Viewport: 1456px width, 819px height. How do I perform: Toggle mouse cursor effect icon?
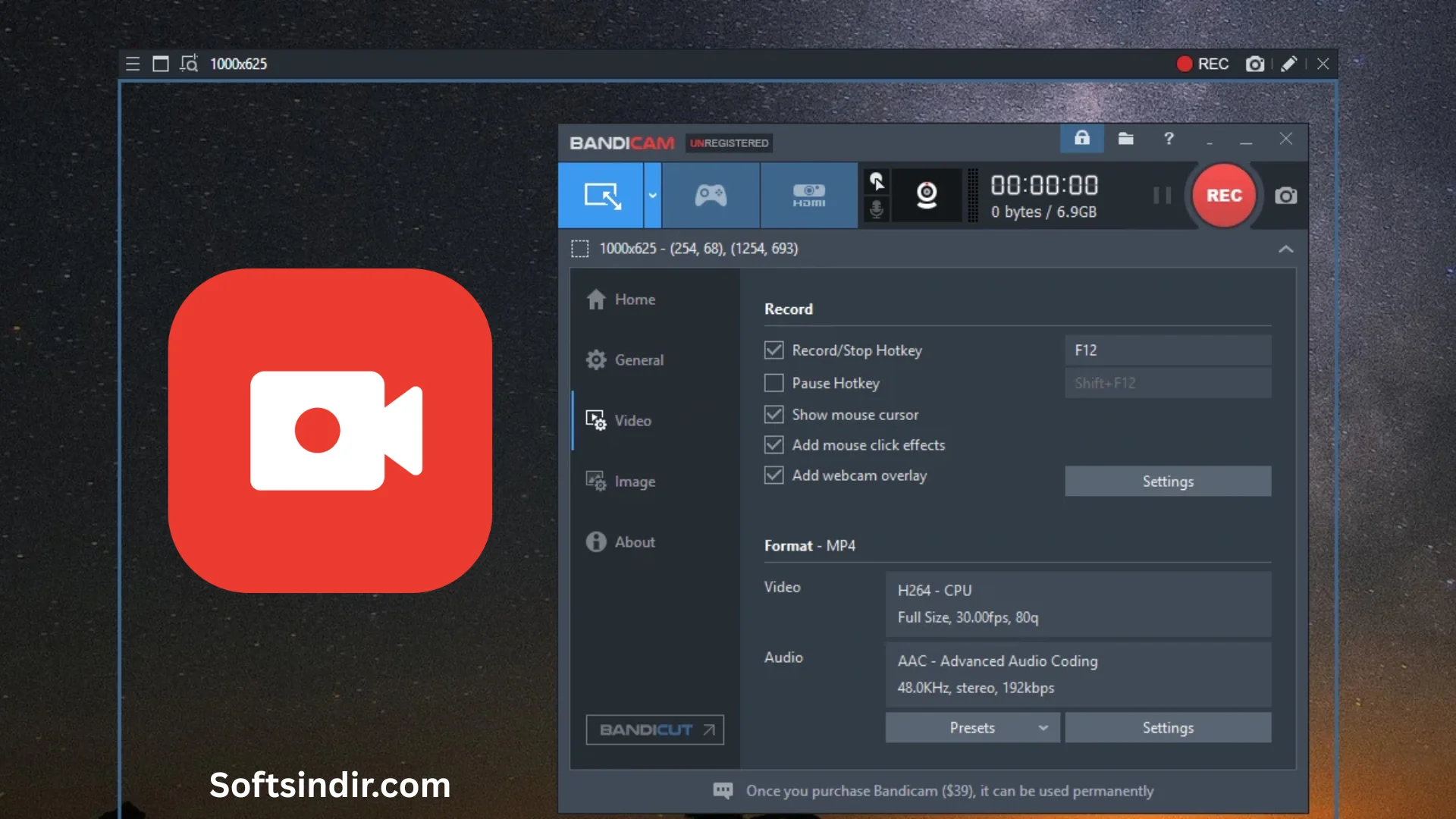click(877, 181)
